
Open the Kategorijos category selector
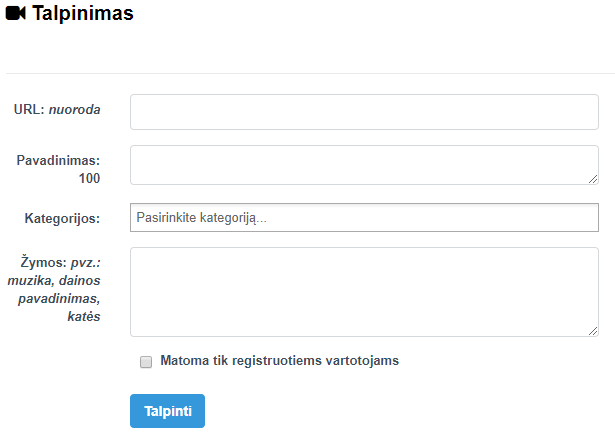364,217
